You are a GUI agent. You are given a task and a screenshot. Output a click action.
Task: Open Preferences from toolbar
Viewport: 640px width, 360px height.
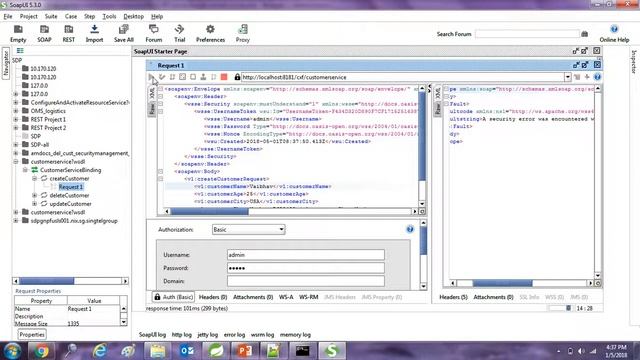tap(210, 33)
